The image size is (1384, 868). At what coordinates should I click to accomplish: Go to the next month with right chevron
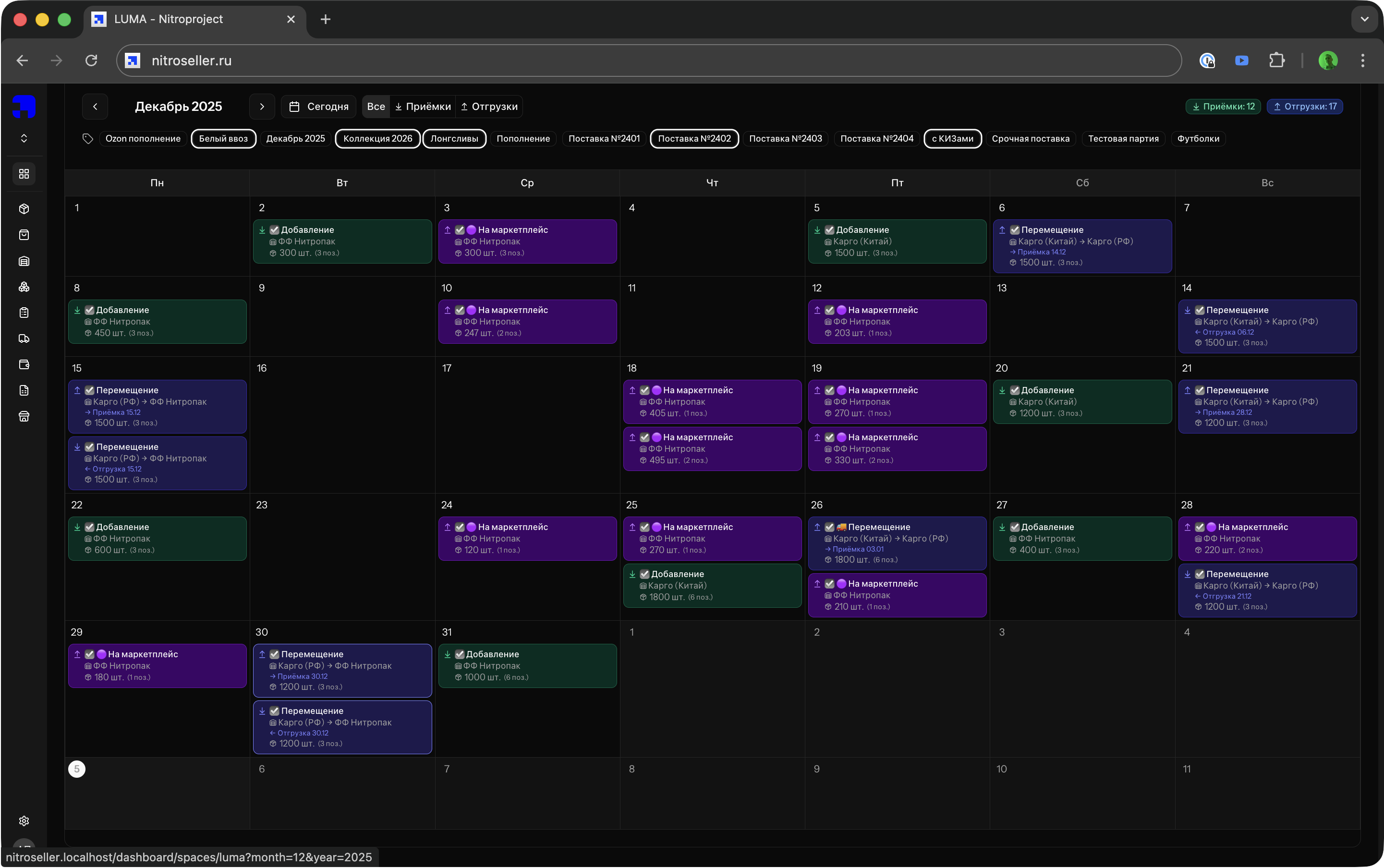262,107
